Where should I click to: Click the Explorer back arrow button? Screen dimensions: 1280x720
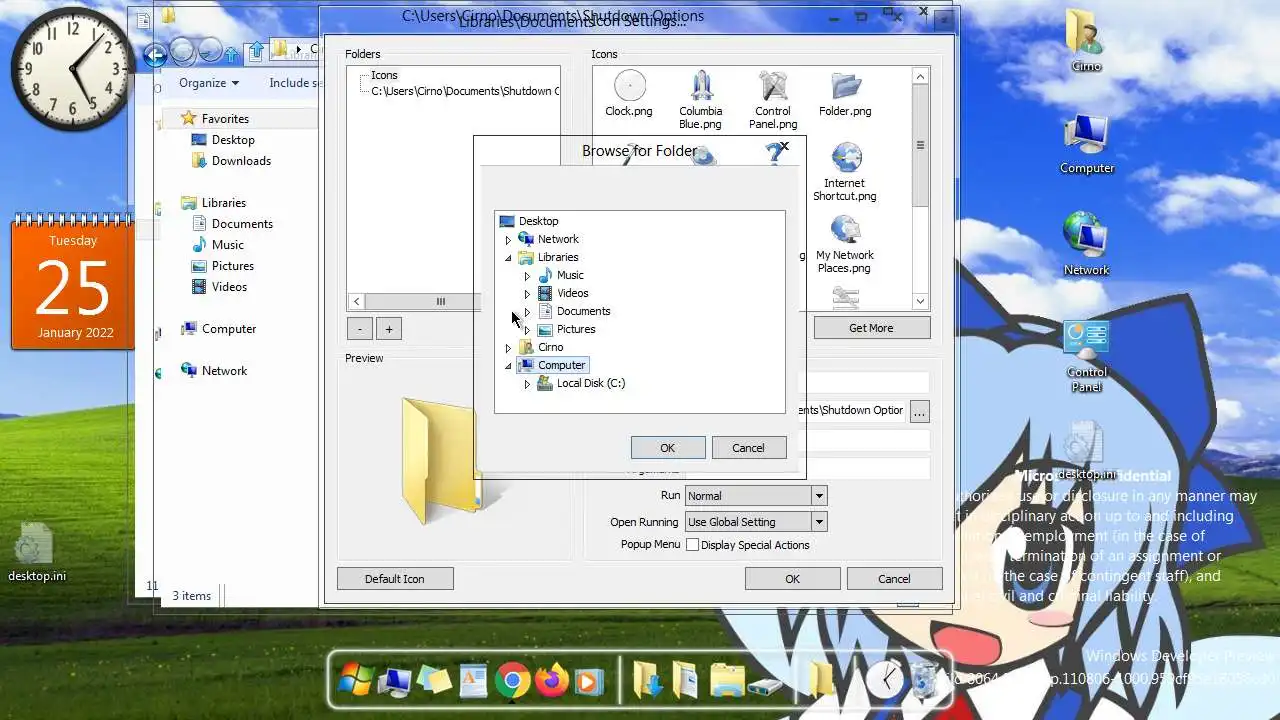[x=155, y=54]
